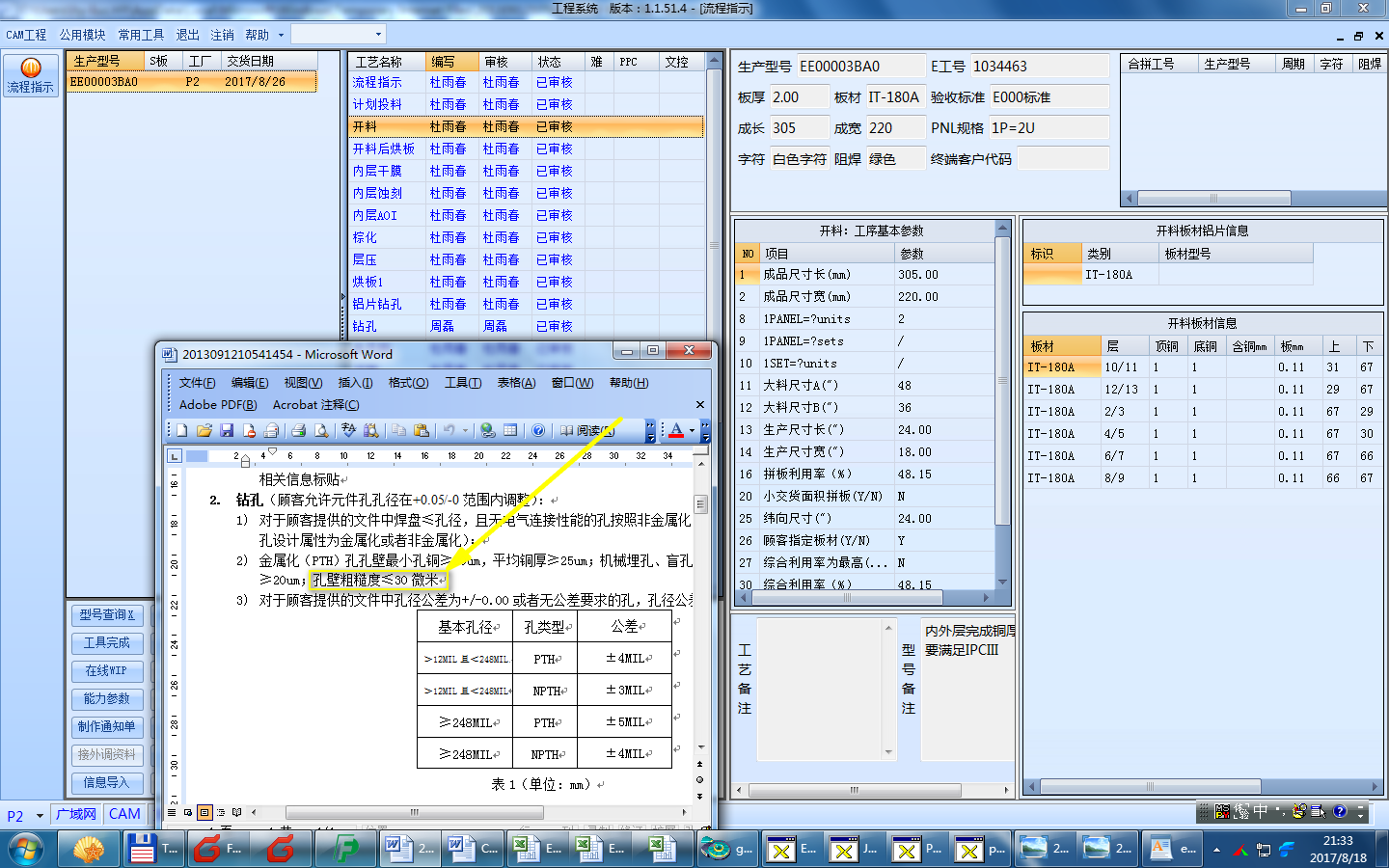The image size is (1389, 868).
Task: Switch Word to Outline view icon
Action: click(x=221, y=812)
